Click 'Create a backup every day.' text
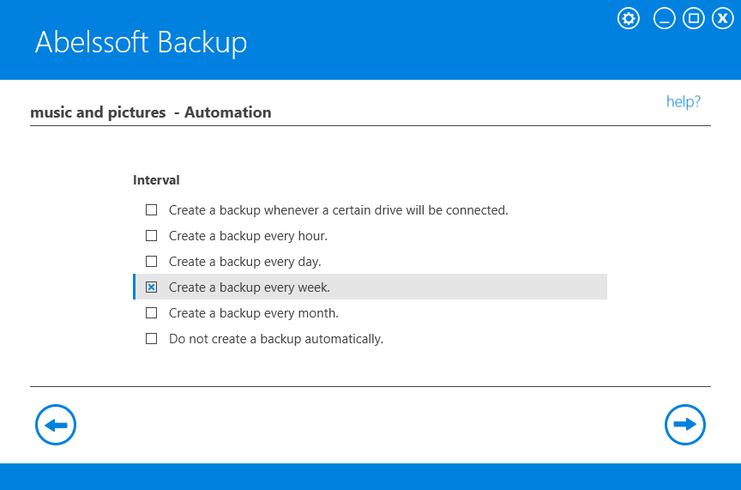 (245, 262)
